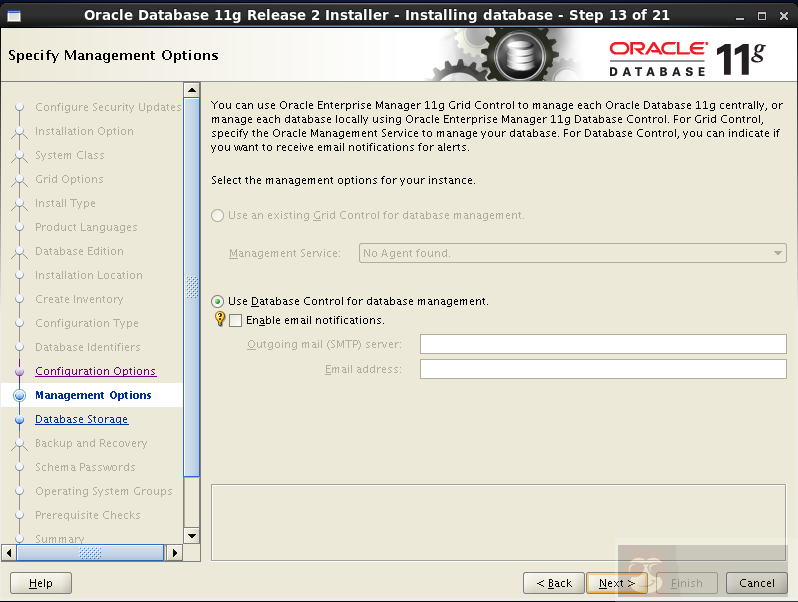This screenshot has height=602, width=798.
Task: Click the Schema Passwords step
Action: coord(85,467)
